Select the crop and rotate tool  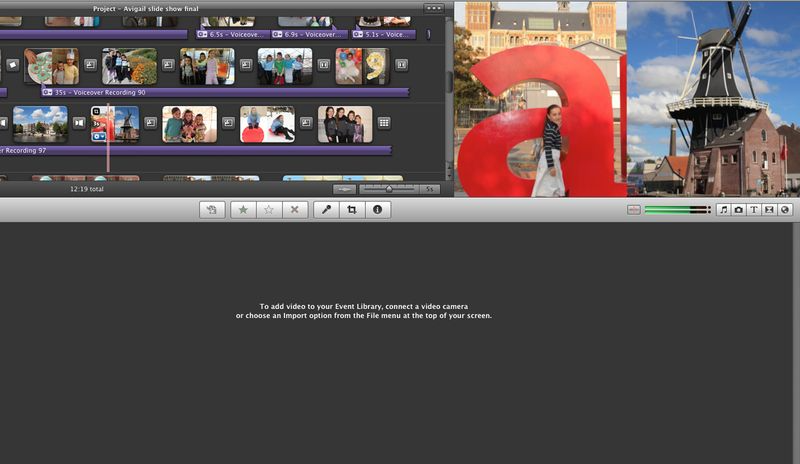click(x=352, y=210)
